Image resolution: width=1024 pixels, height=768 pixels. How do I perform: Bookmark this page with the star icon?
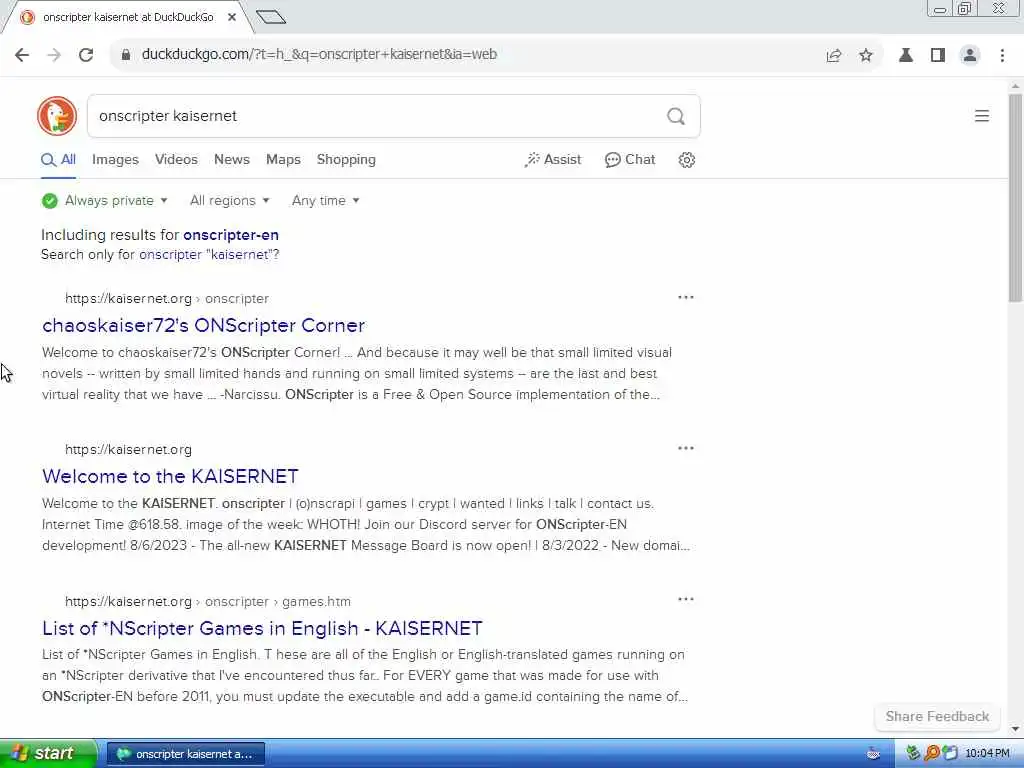tap(866, 56)
